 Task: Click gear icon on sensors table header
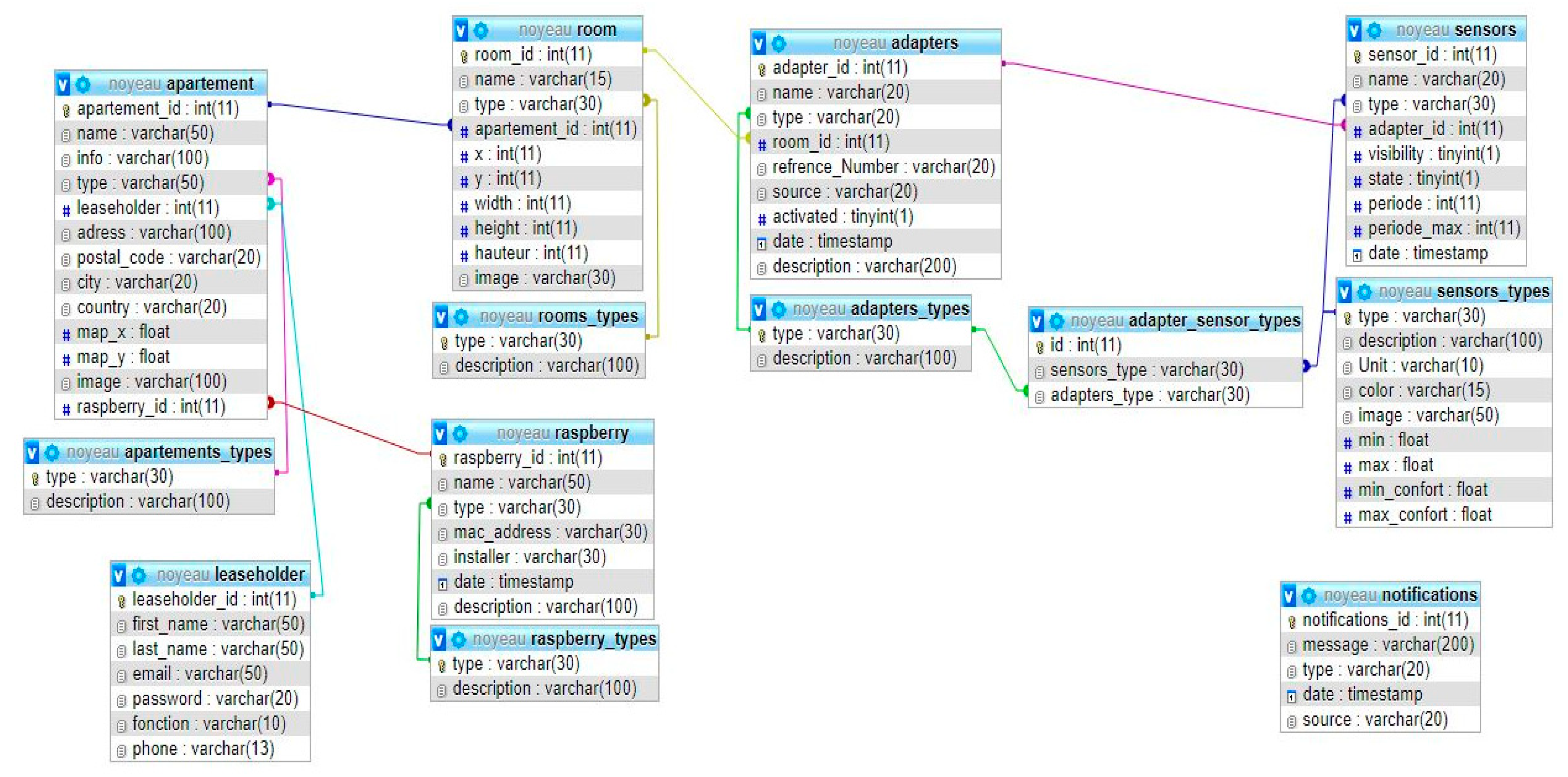1374,30
